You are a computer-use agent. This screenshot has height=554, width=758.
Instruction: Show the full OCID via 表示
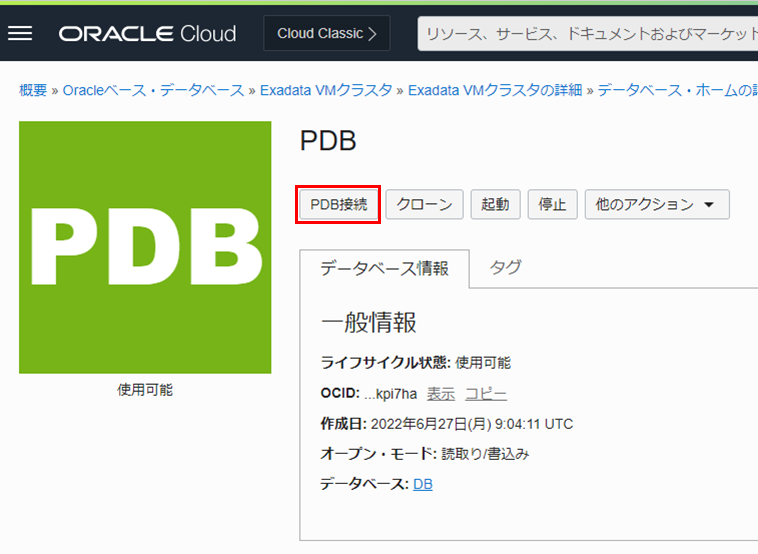point(441,394)
